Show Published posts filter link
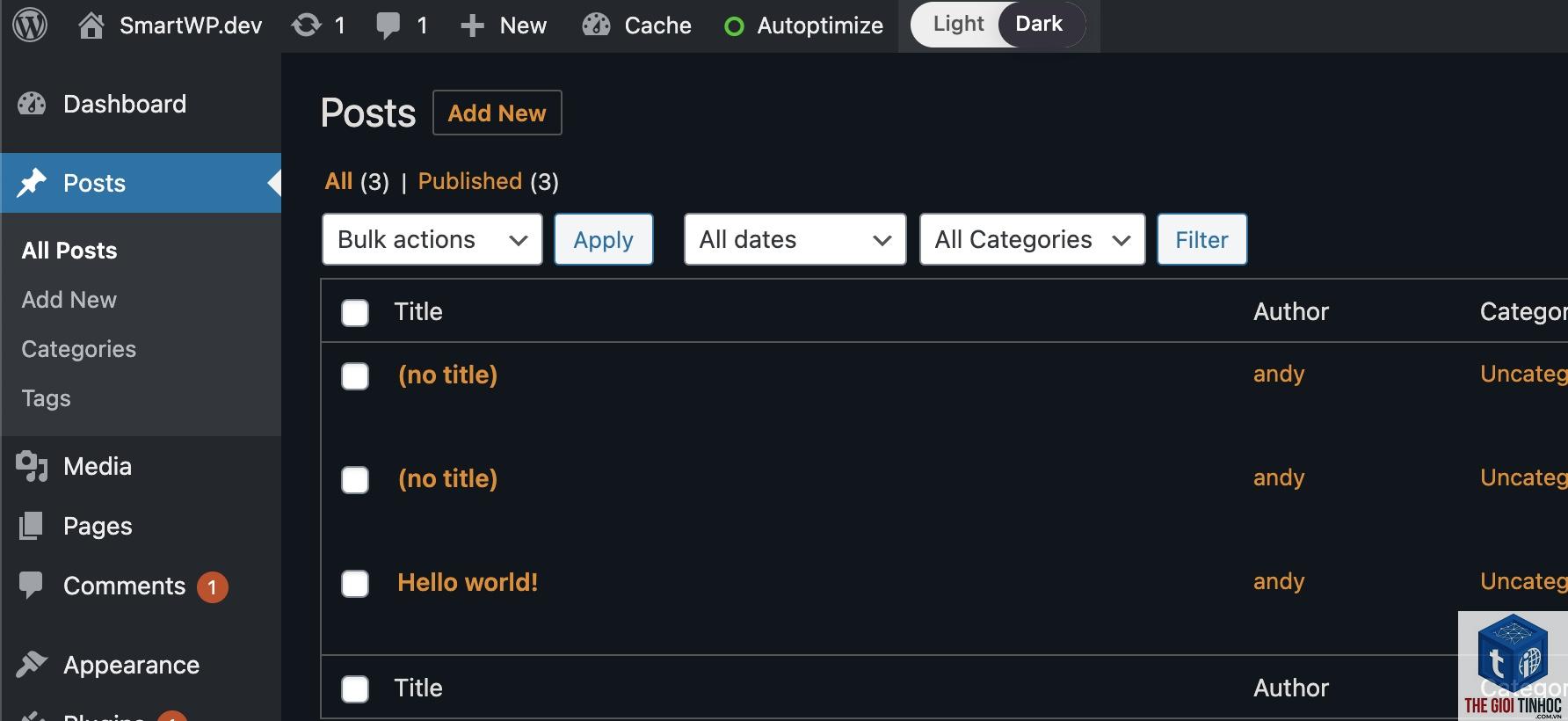Screen dimensions: 1568x721 pos(470,181)
